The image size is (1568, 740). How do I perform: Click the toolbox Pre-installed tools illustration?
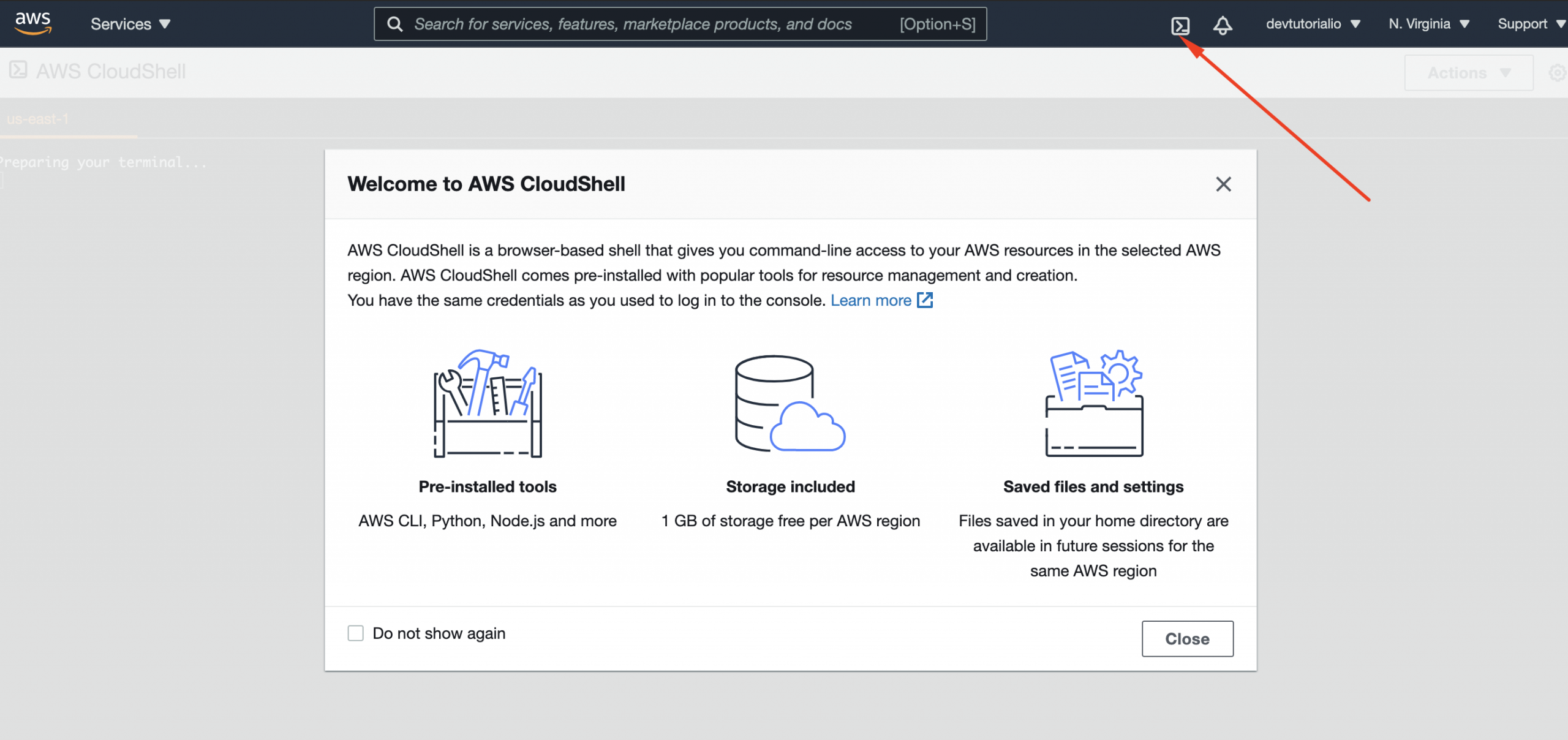488,404
